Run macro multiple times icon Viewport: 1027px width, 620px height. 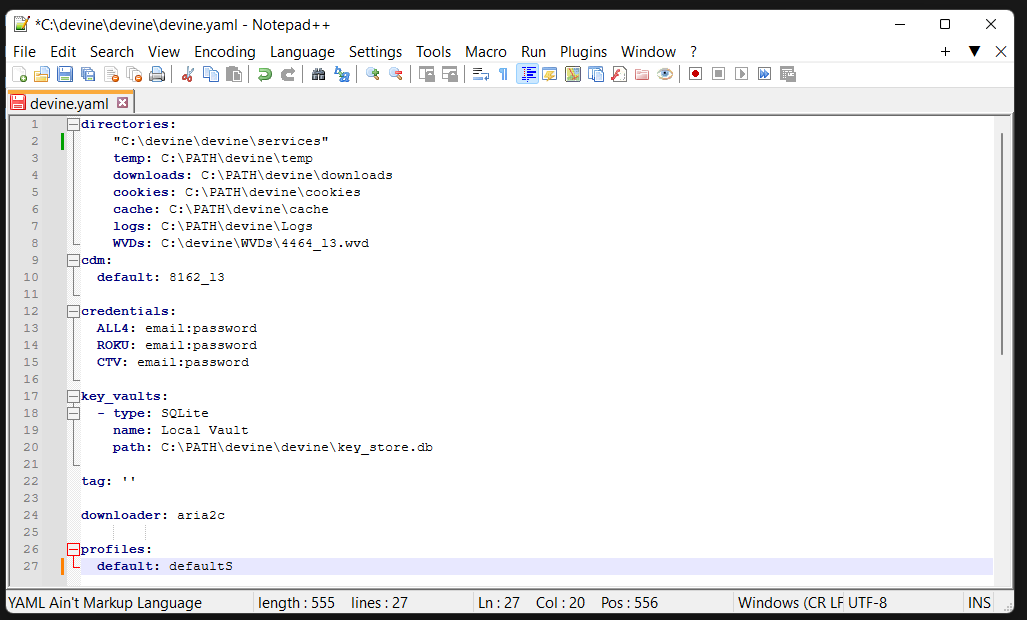pos(764,74)
